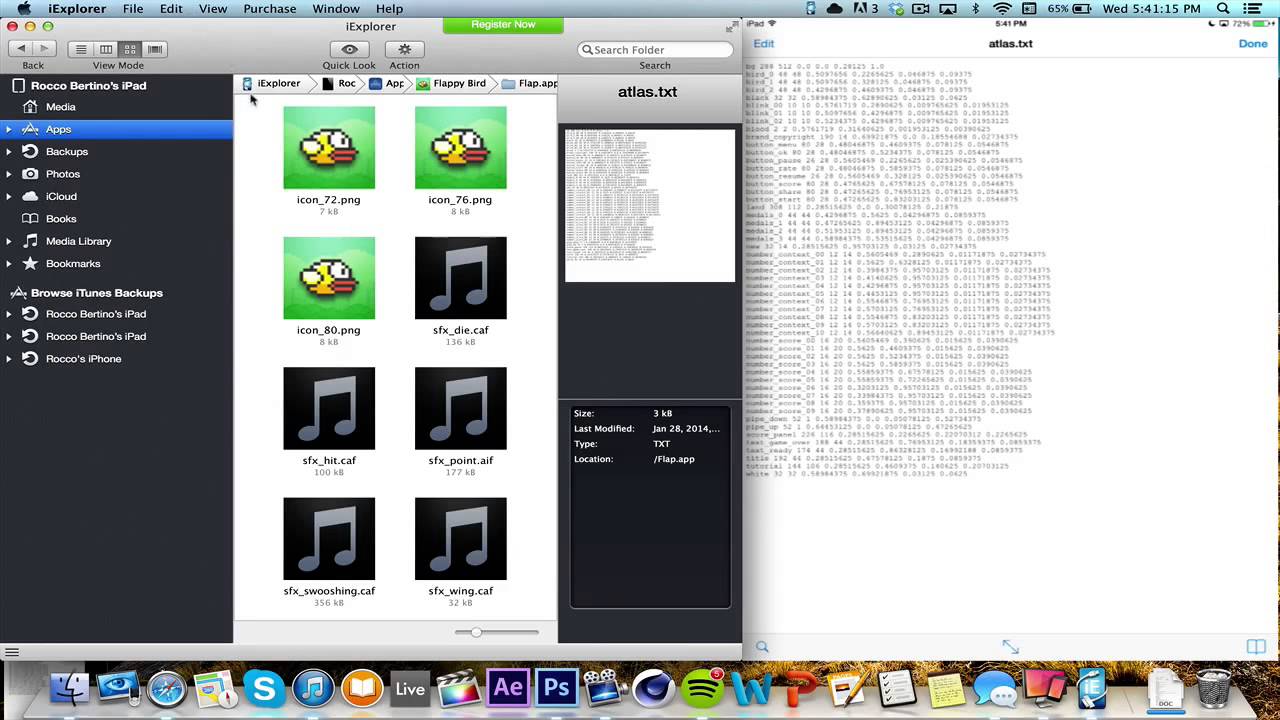Click Edit in the iPad atlas.txt window

tap(764, 44)
